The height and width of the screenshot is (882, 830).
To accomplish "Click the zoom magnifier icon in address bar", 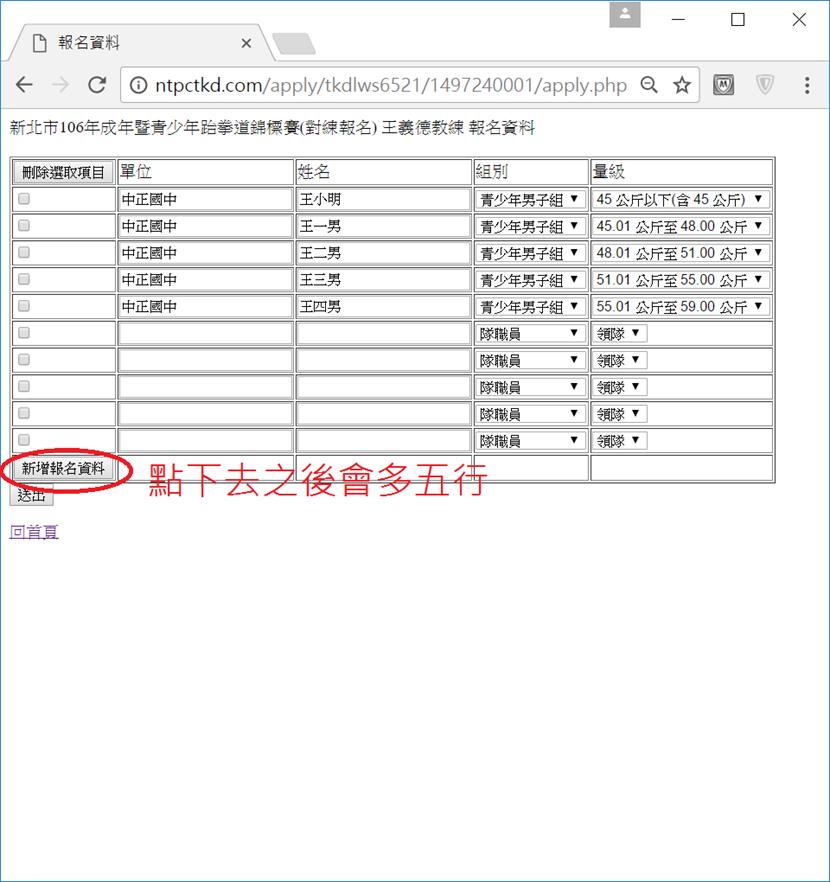I will tap(649, 85).
